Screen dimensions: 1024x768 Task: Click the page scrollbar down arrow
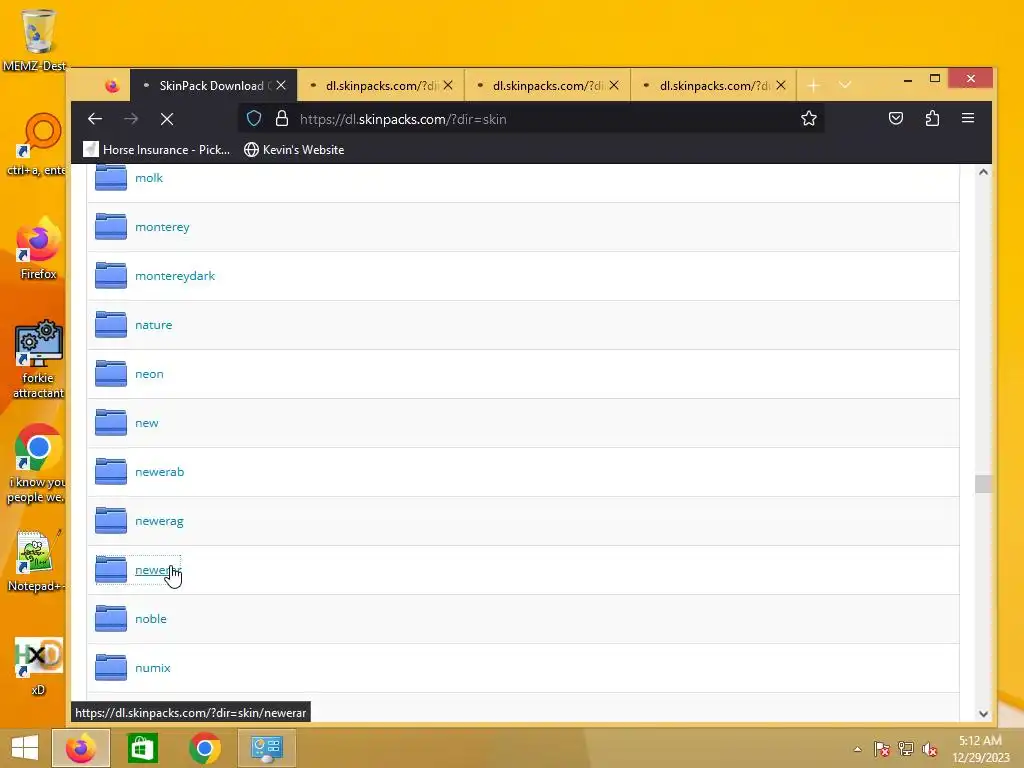pyautogui.click(x=984, y=714)
